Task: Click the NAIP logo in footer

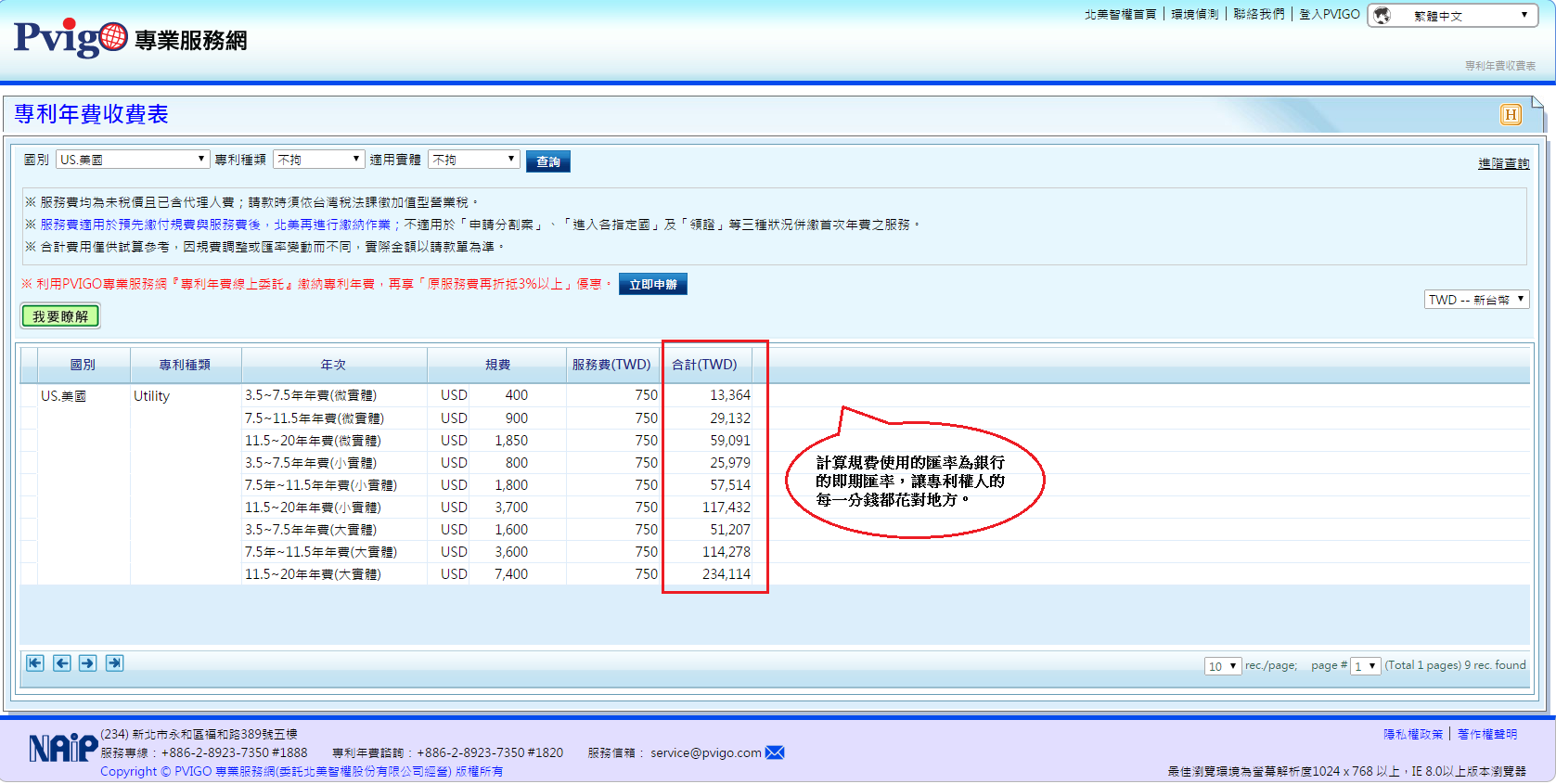Action: (62, 747)
